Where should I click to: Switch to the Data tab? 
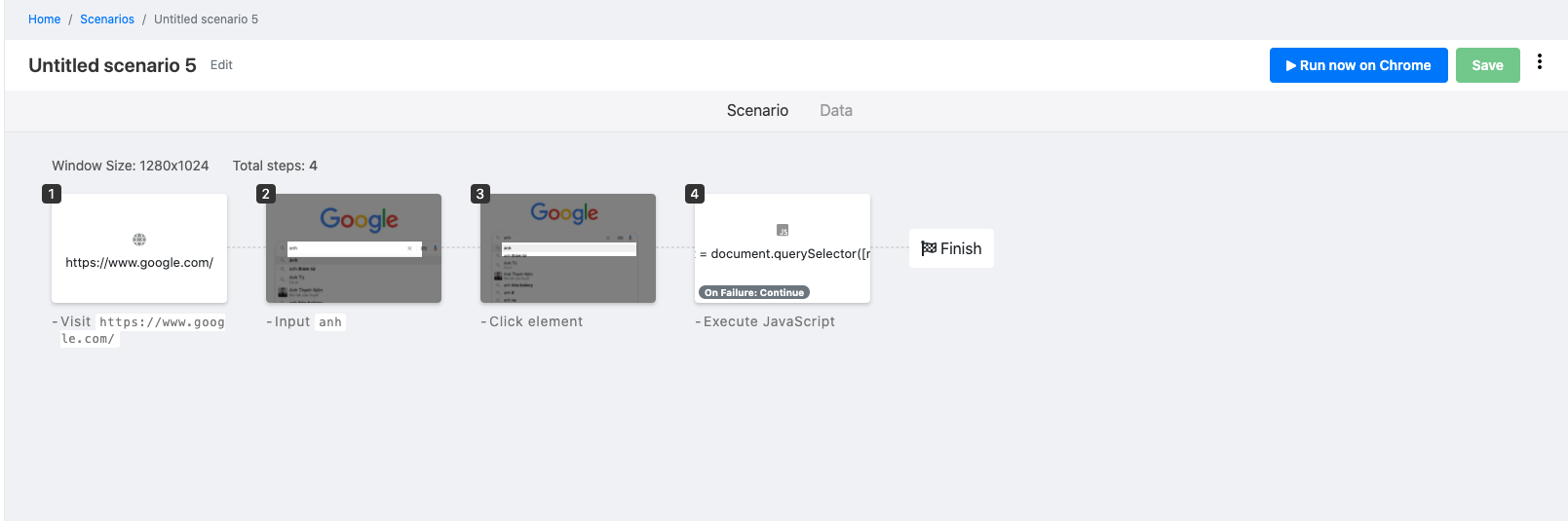tap(835, 111)
